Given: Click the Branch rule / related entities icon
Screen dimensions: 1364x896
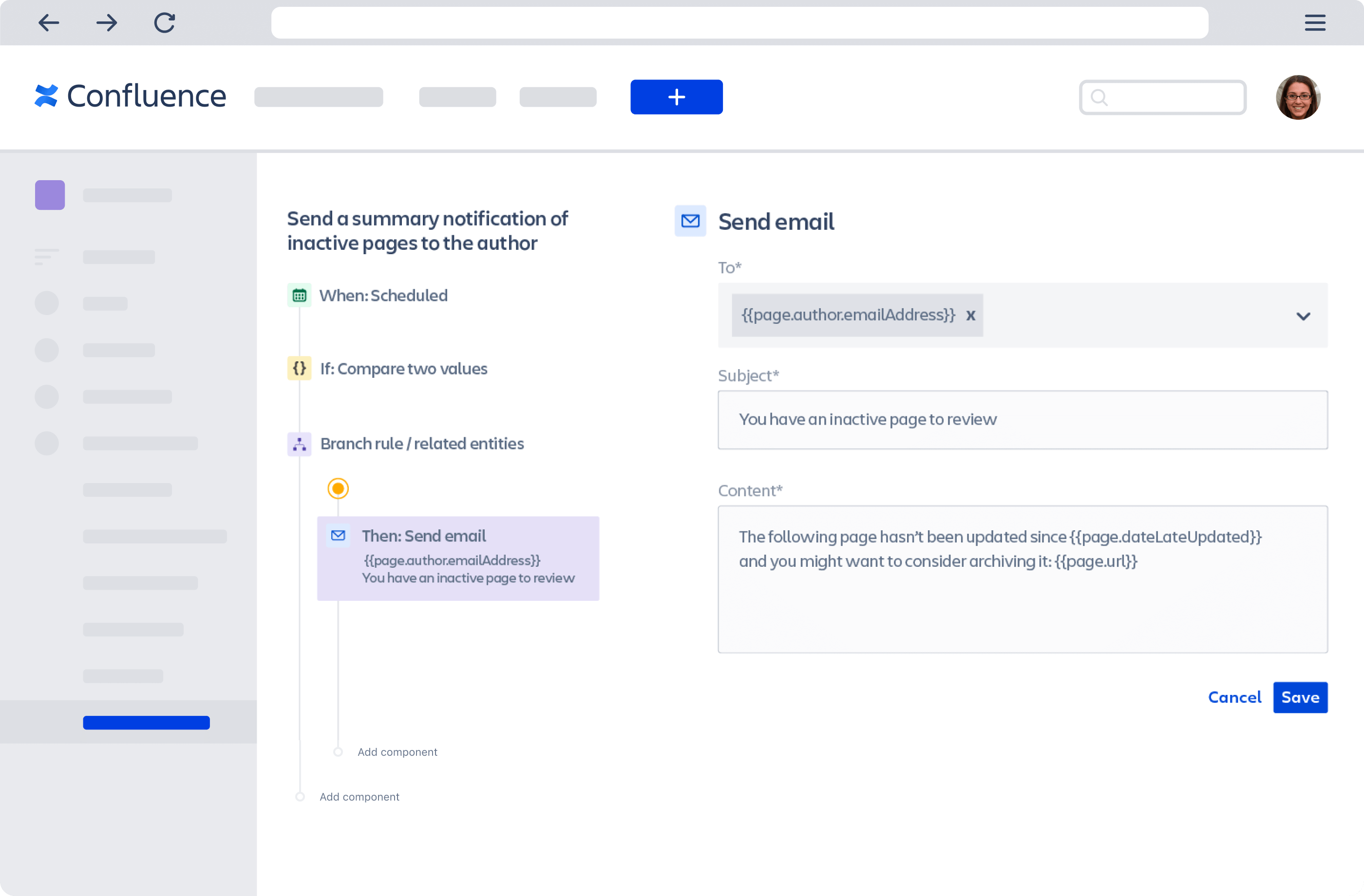Looking at the screenshot, I should pos(299,444).
